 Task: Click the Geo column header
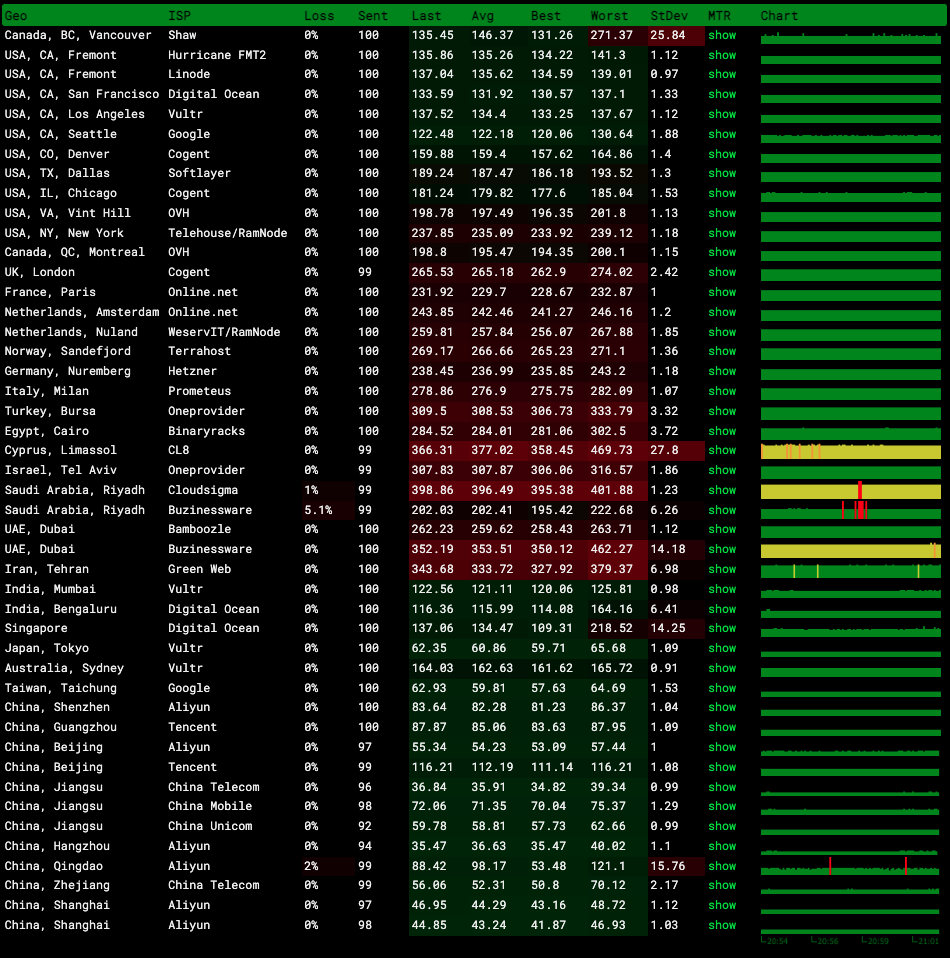(16, 16)
